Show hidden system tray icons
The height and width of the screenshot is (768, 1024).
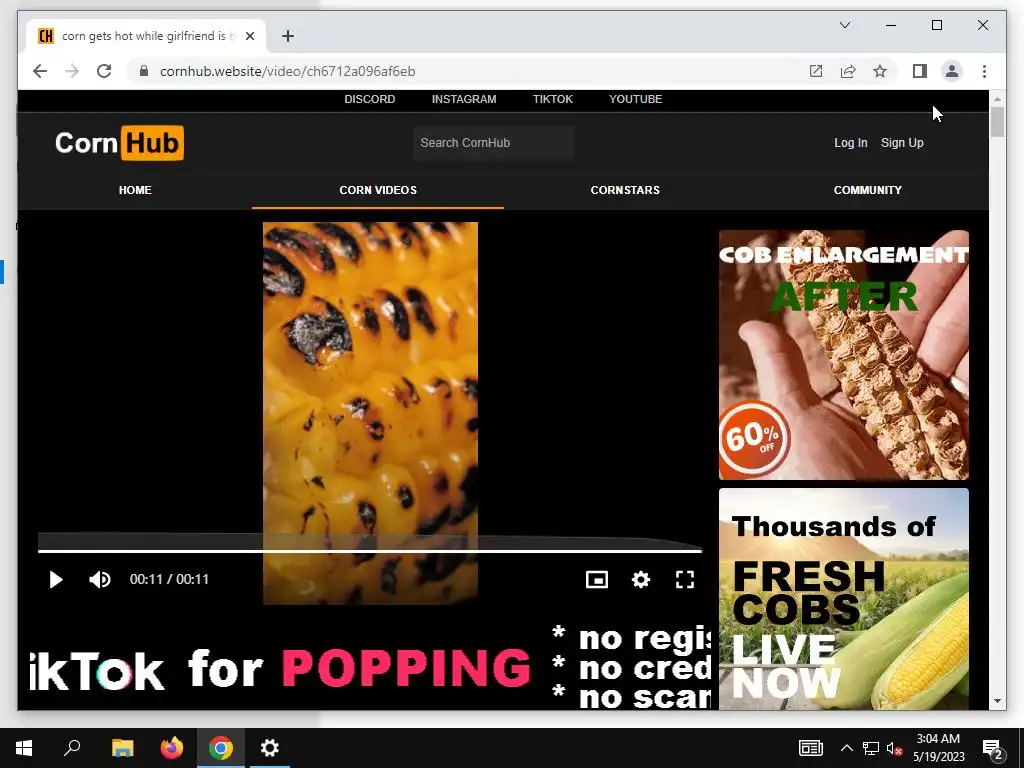click(x=846, y=748)
